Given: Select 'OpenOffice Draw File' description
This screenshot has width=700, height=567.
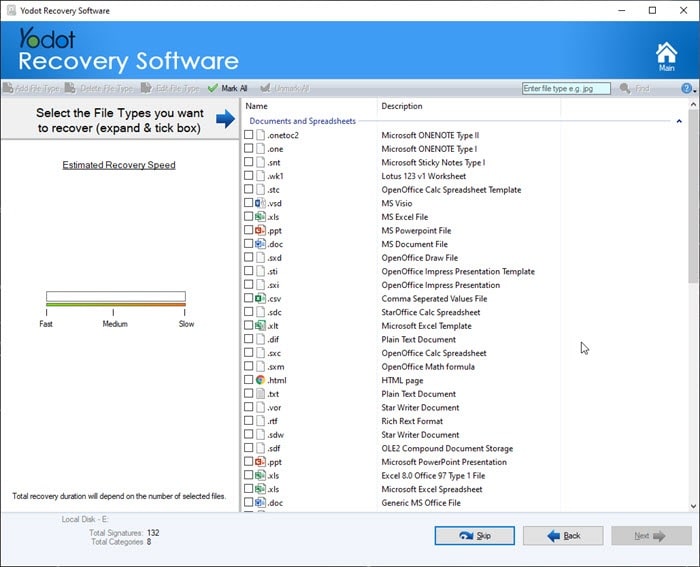Looking at the screenshot, I should point(419,258).
